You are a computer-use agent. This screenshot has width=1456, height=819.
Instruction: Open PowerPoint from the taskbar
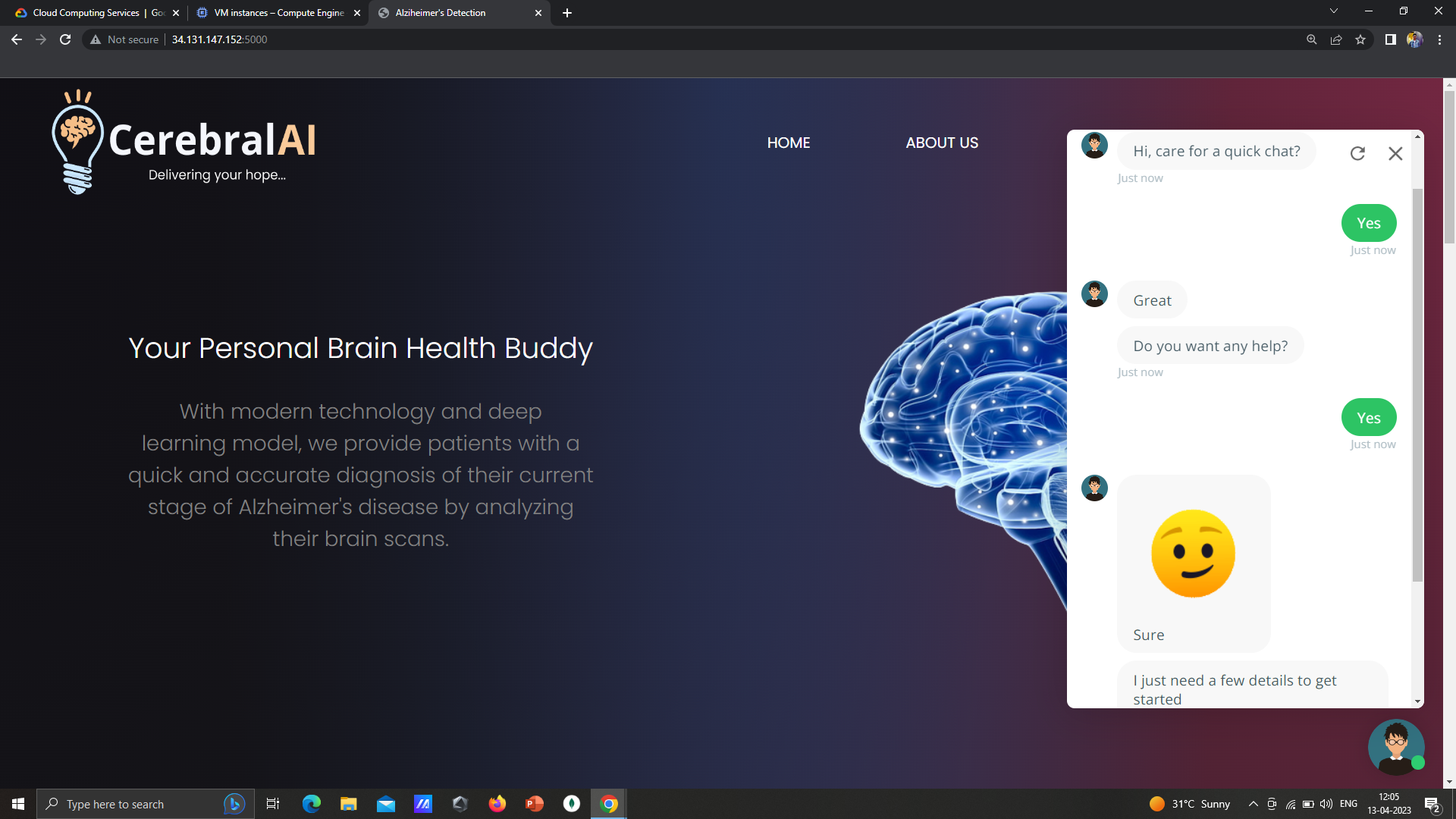534,804
